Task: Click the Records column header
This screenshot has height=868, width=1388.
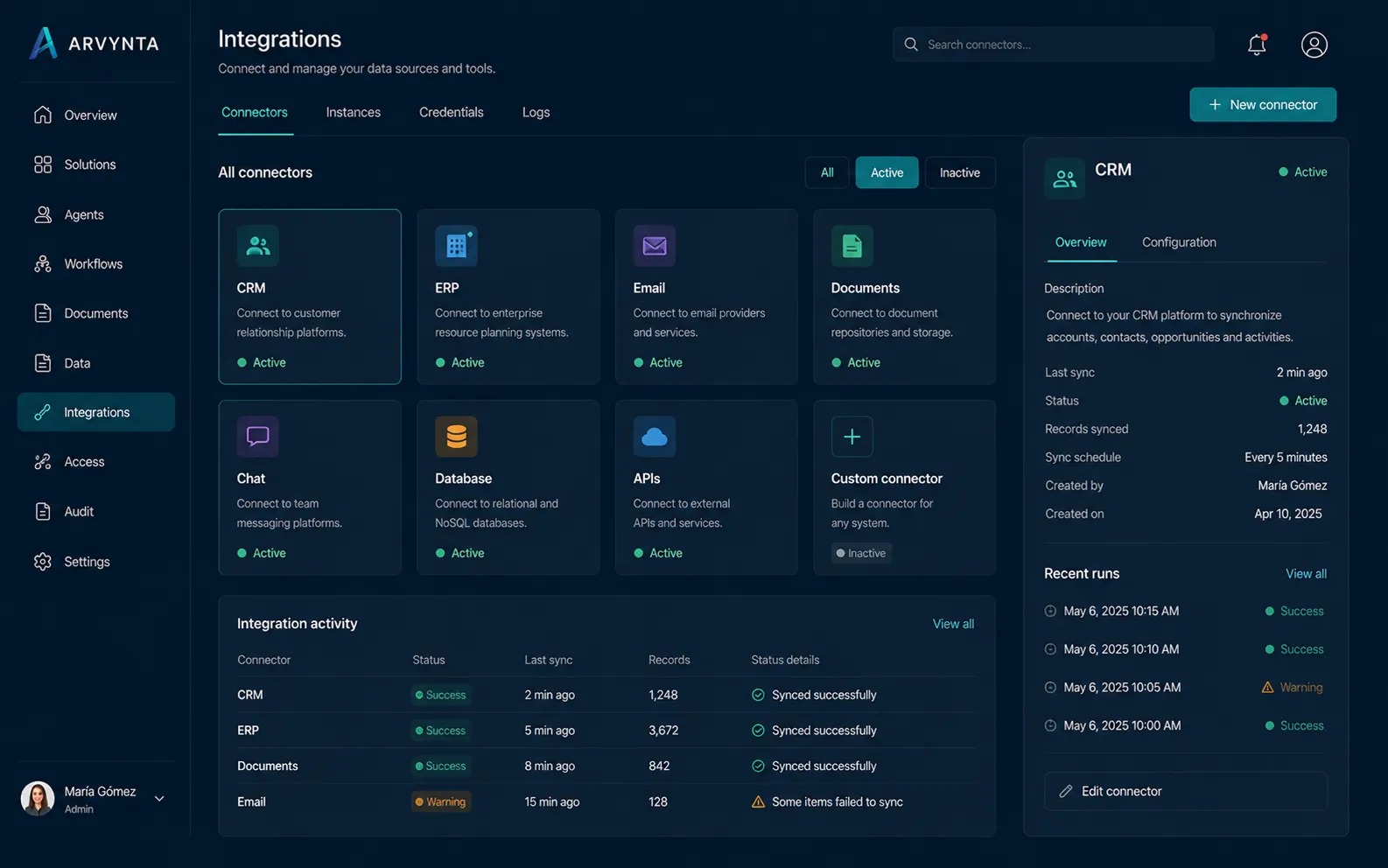Action: 669,660
